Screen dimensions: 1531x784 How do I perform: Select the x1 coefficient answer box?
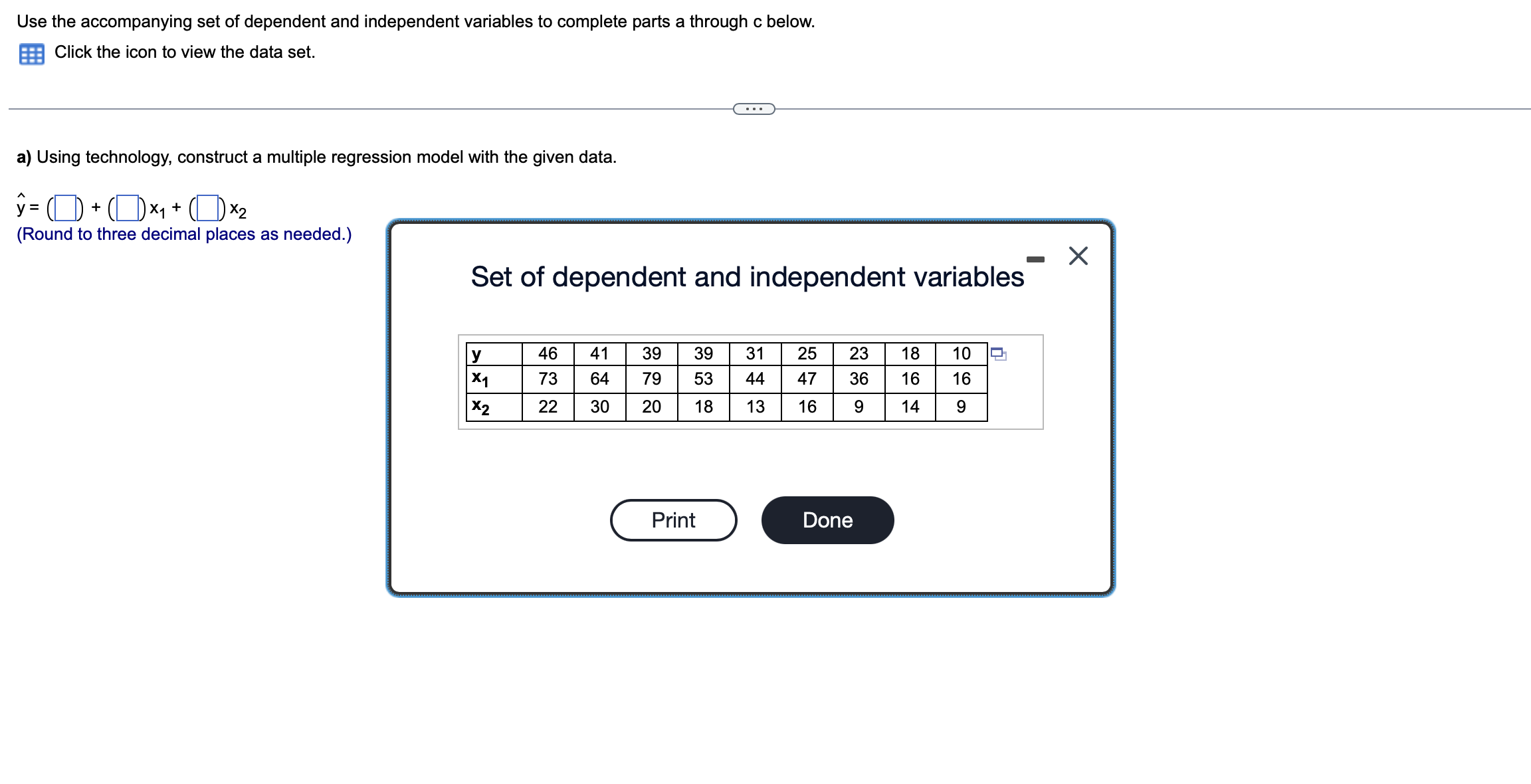pos(128,207)
